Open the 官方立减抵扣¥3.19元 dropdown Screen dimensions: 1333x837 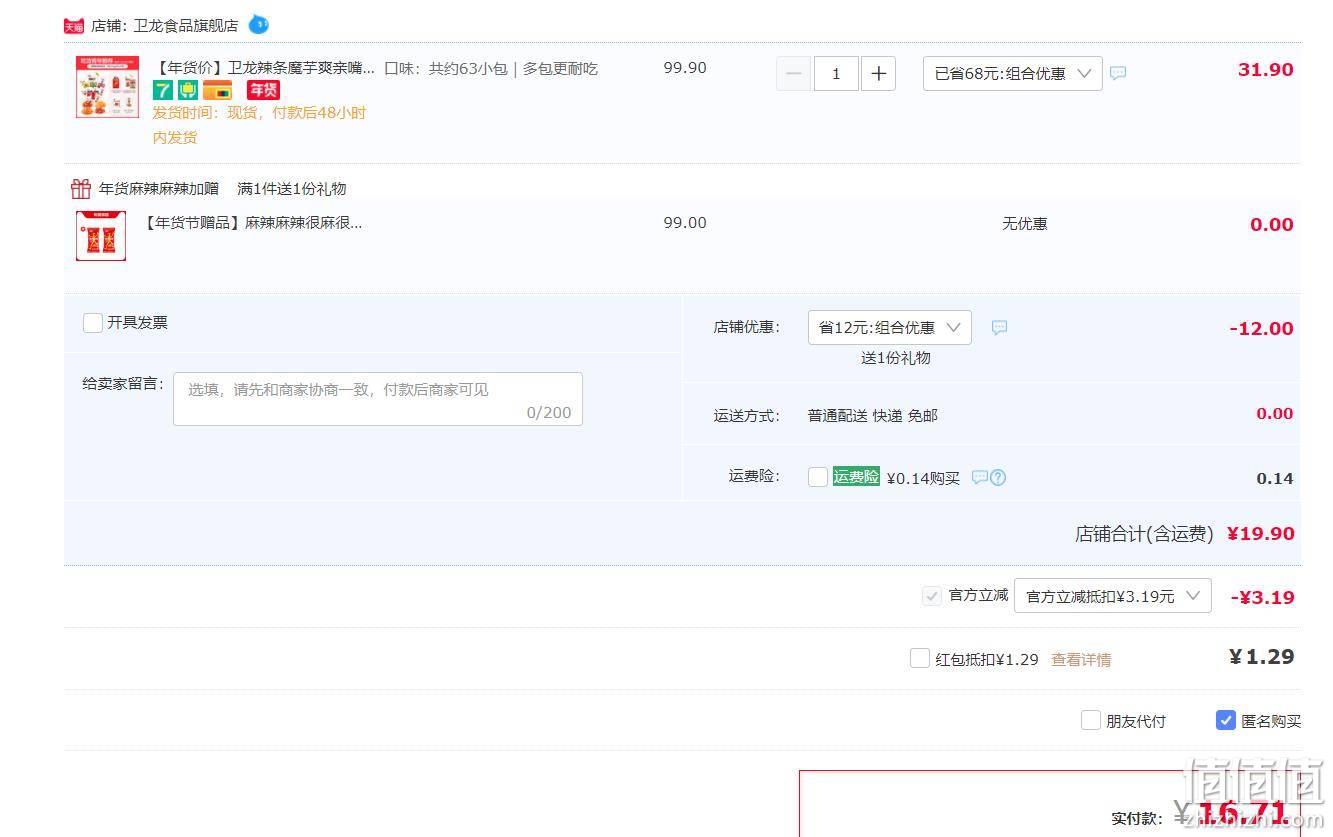1112,595
